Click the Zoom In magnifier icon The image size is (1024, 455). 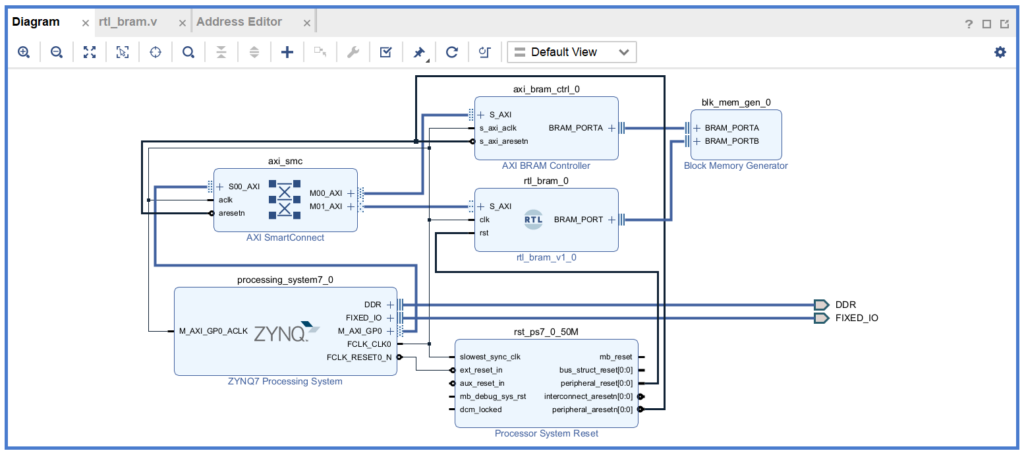(x=24, y=52)
